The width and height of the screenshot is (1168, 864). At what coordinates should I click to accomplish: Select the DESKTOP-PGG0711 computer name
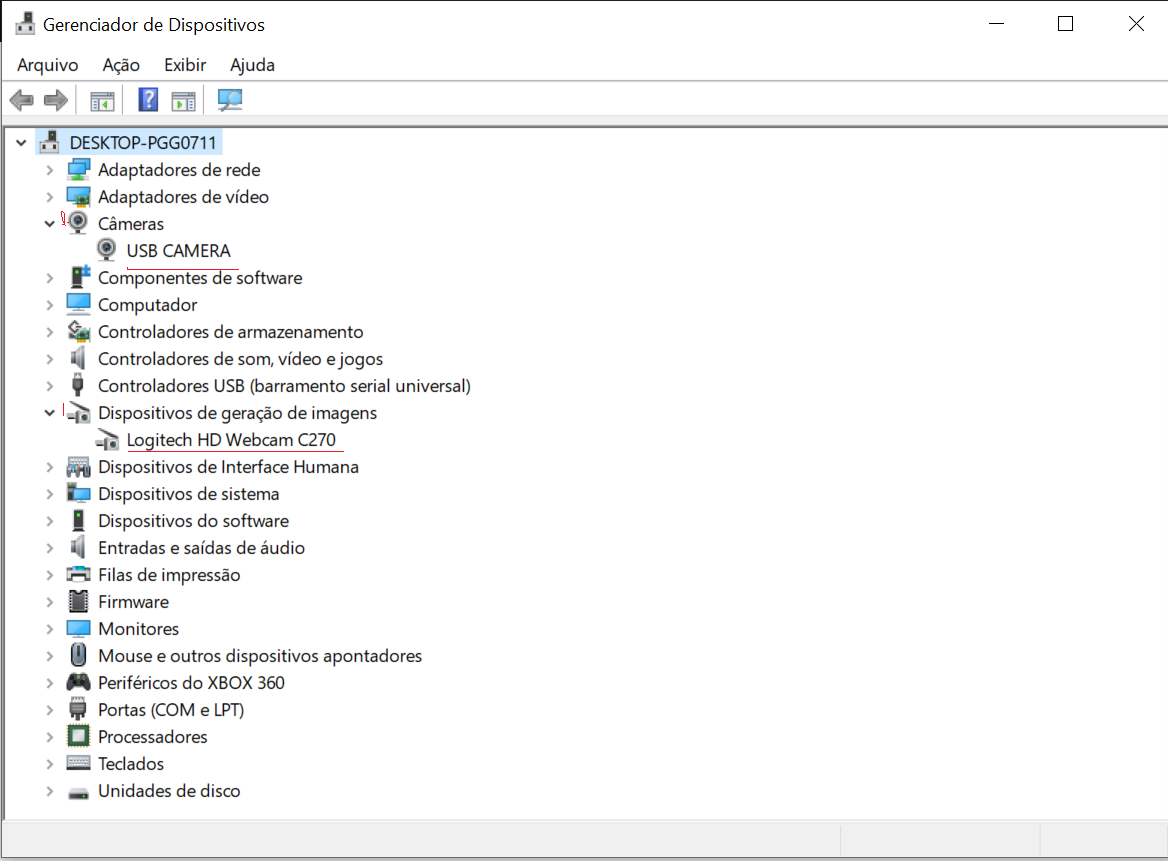[143, 142]
